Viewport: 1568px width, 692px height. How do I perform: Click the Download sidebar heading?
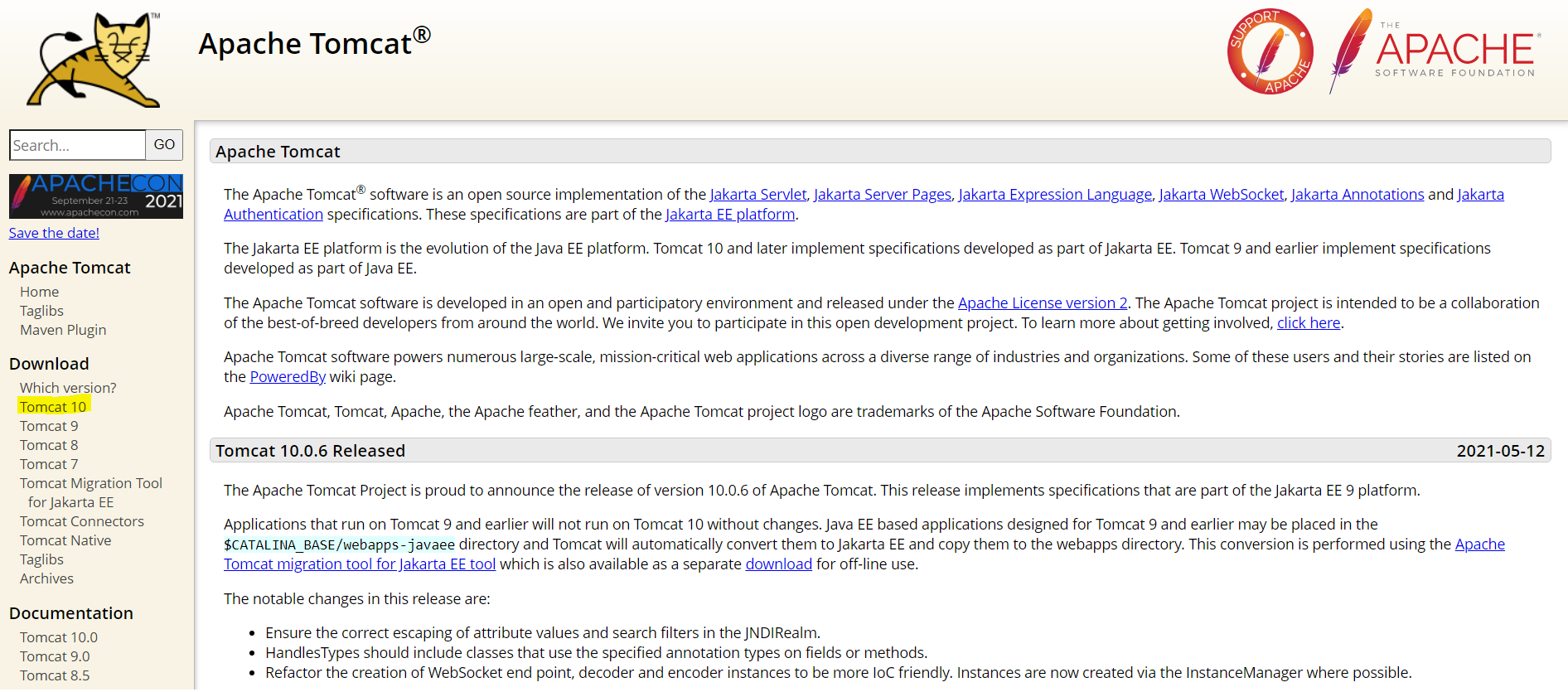[x=49, y=364]
